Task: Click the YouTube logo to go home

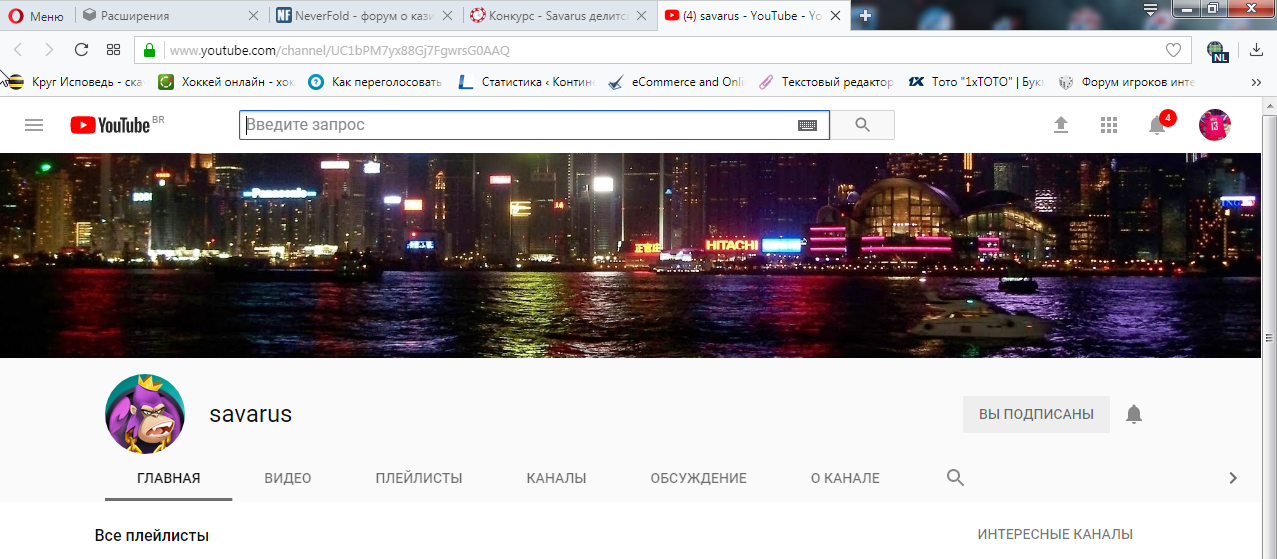Action: (x=110, y=125)
